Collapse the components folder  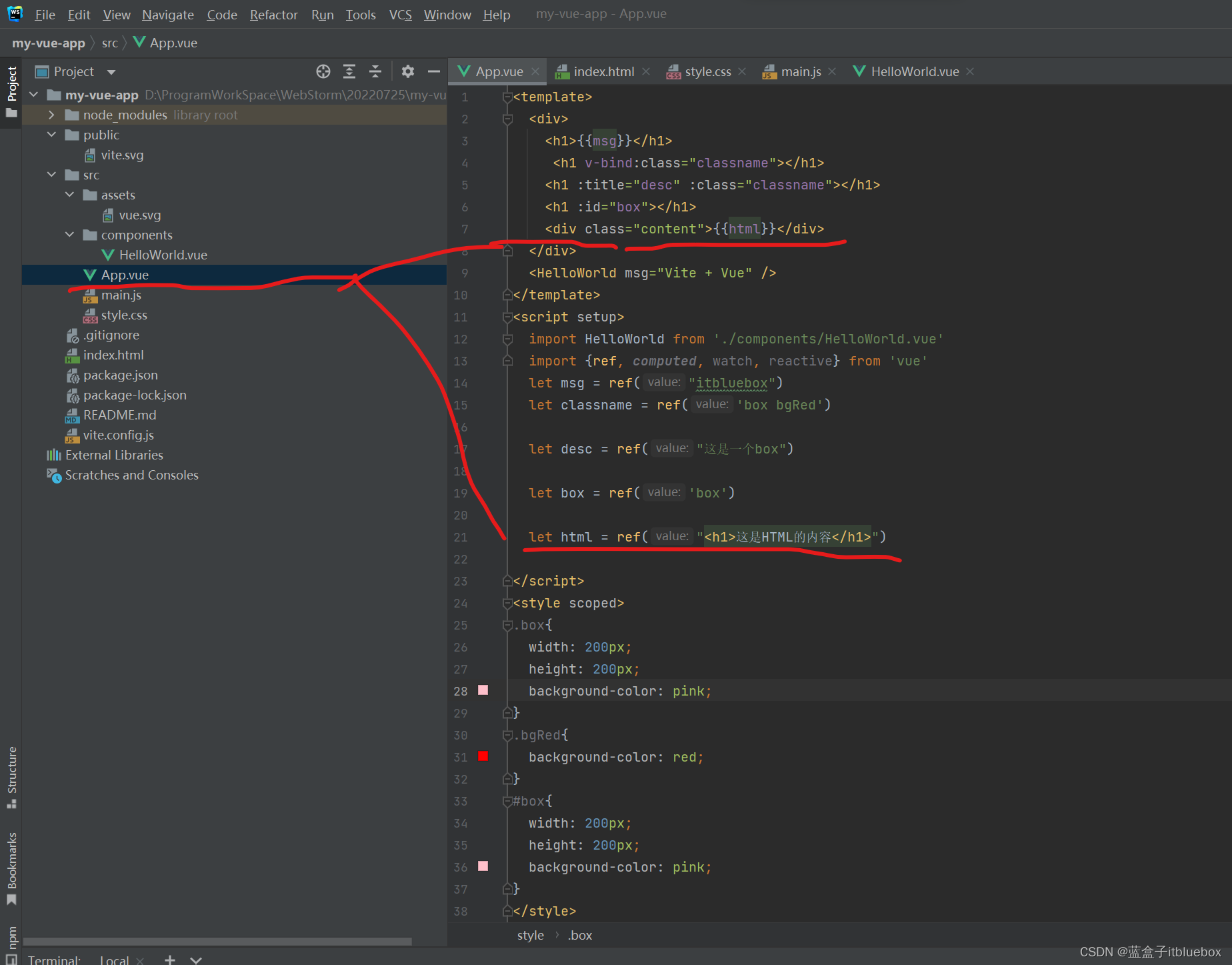[70, 235]
